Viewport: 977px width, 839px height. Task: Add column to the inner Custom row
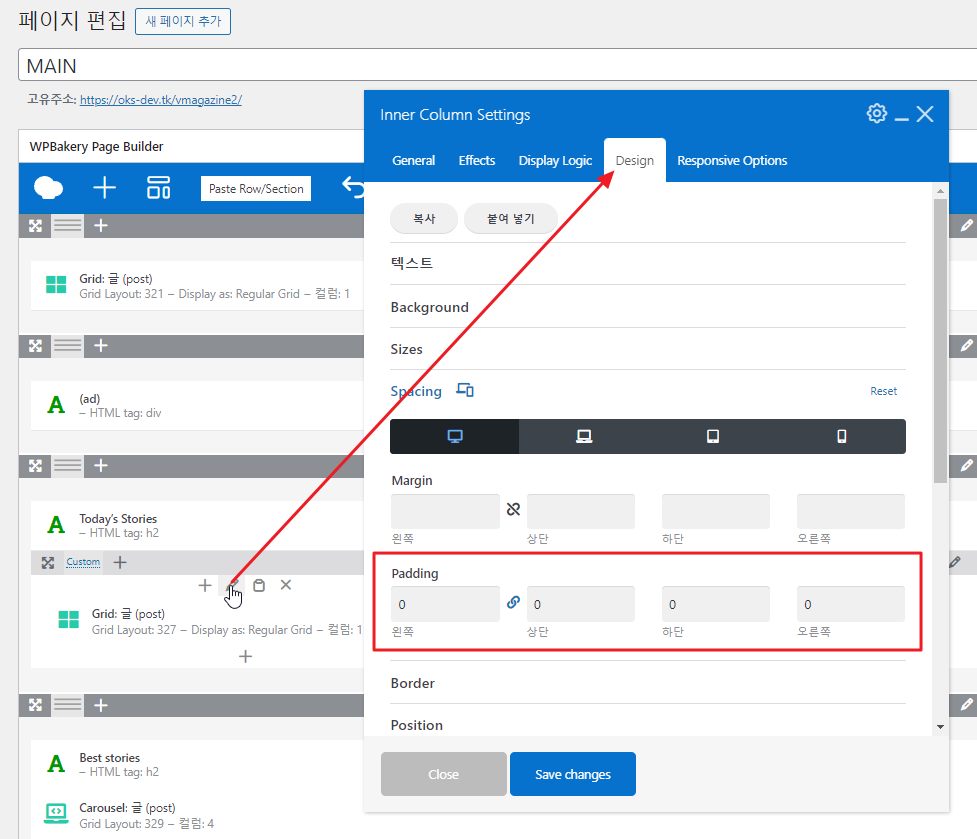pos(120,562)
